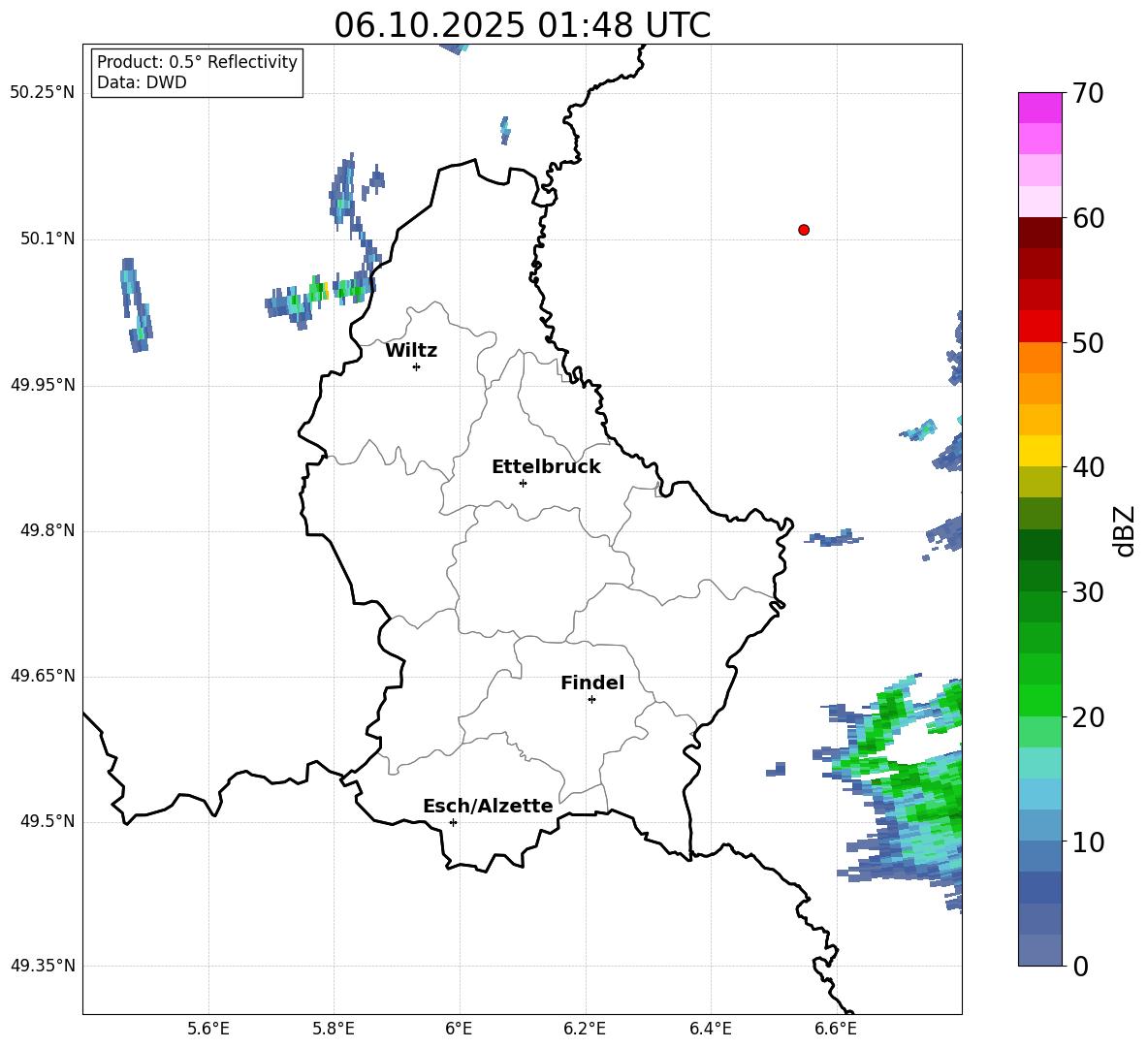Image resolution: width=1148 pixels, height=1048 pixels.
Task: Click the 49.35°N latitude label
Action: (43, 966)
